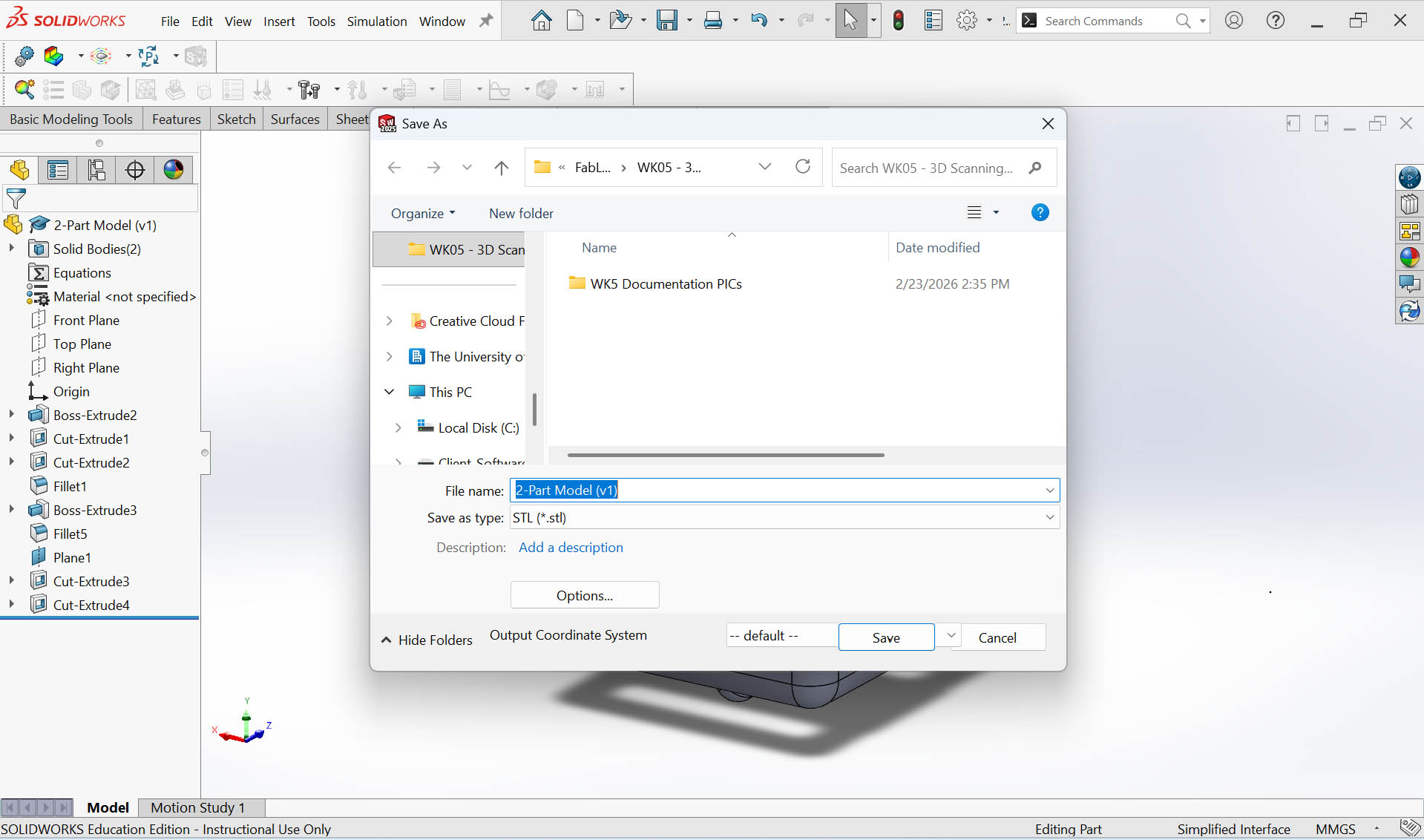Click the Open document icon

[620, 21]
